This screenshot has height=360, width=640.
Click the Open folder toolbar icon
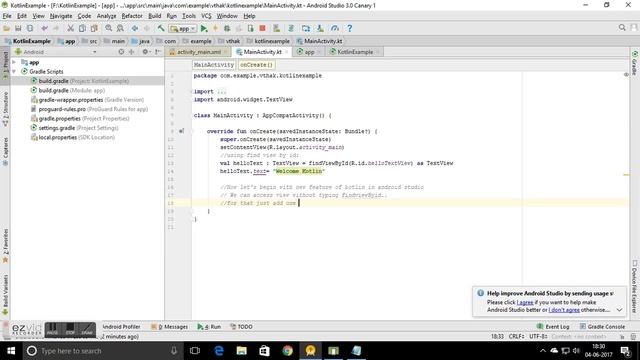pyautogui.click(x=7, y=28)
